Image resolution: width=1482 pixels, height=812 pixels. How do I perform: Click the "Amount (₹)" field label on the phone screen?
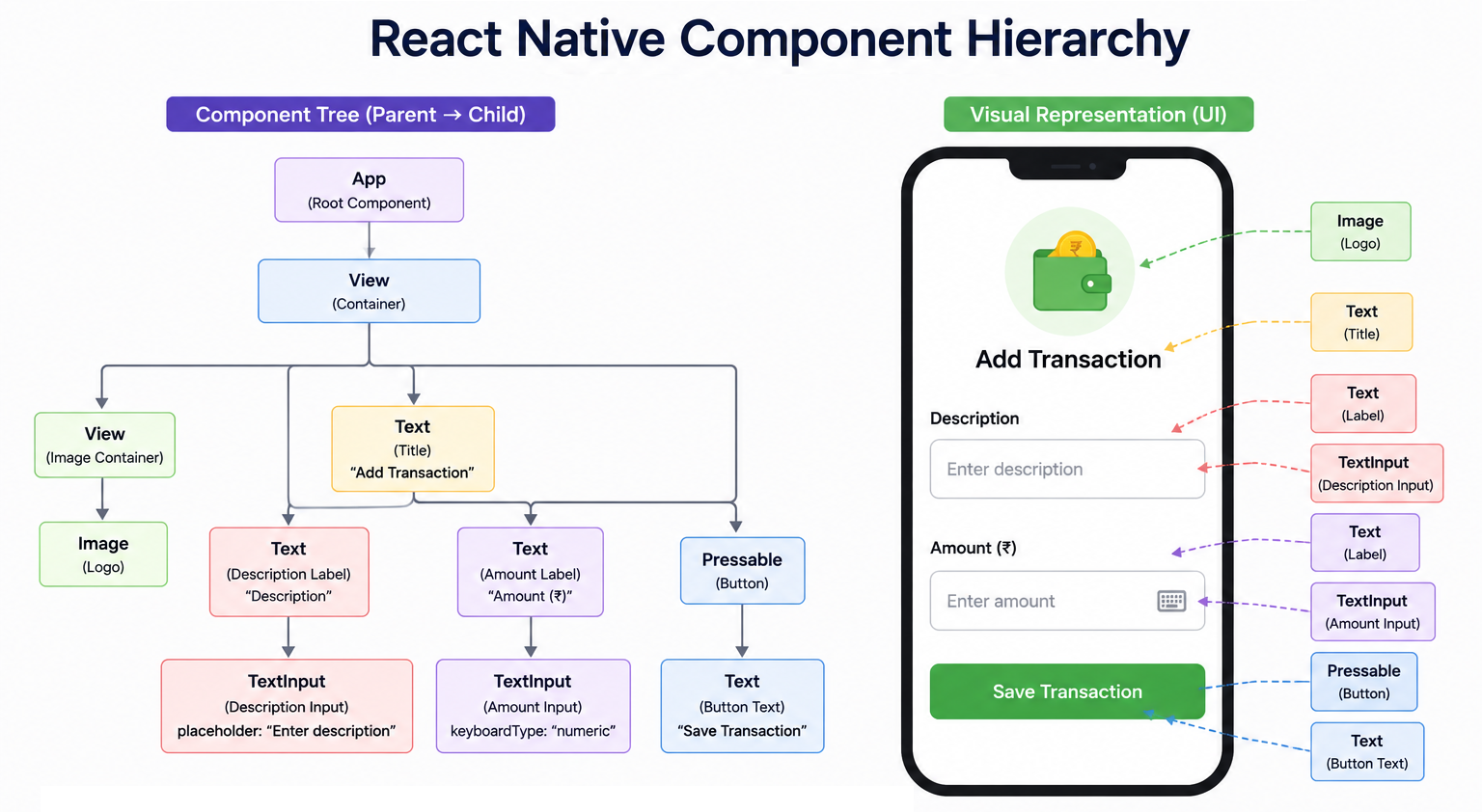pyautogui.click(x=973, y=548)
